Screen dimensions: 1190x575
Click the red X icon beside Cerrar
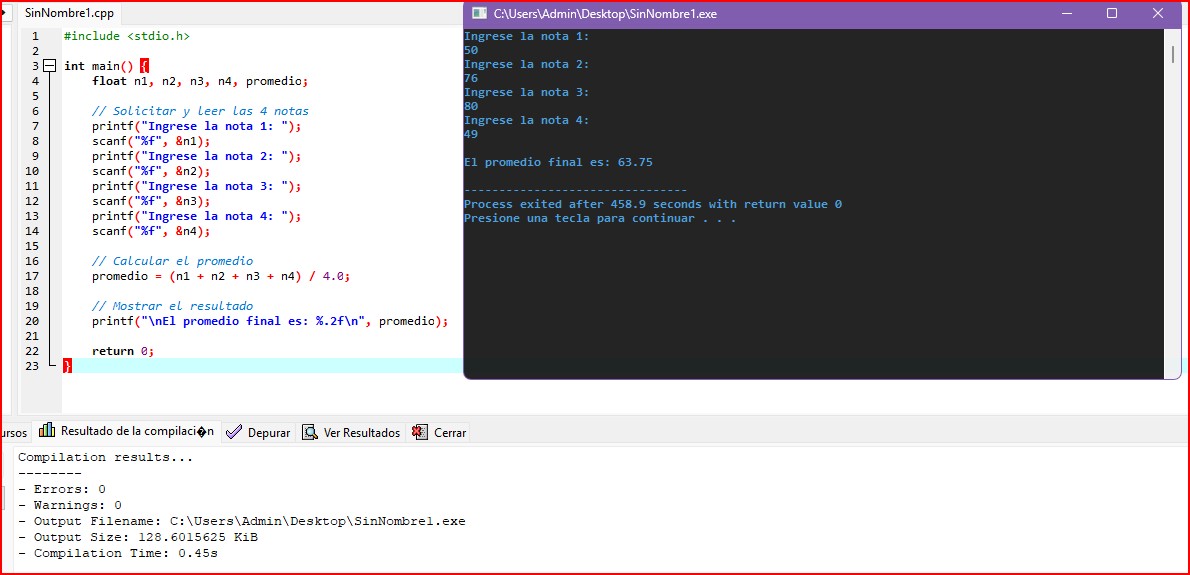[420, 432]
